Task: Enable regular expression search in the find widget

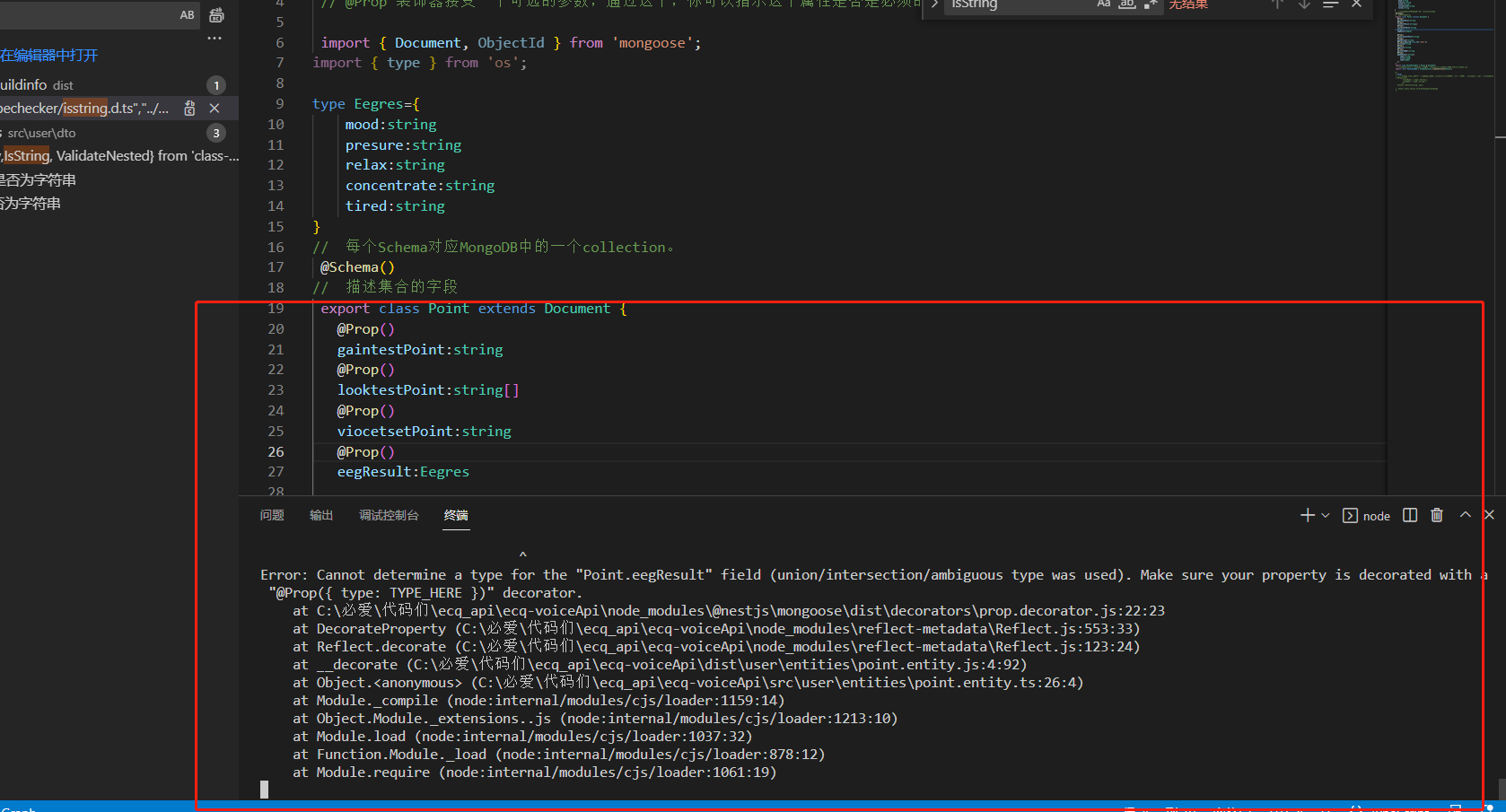Action: click(x=1148, y=5)
